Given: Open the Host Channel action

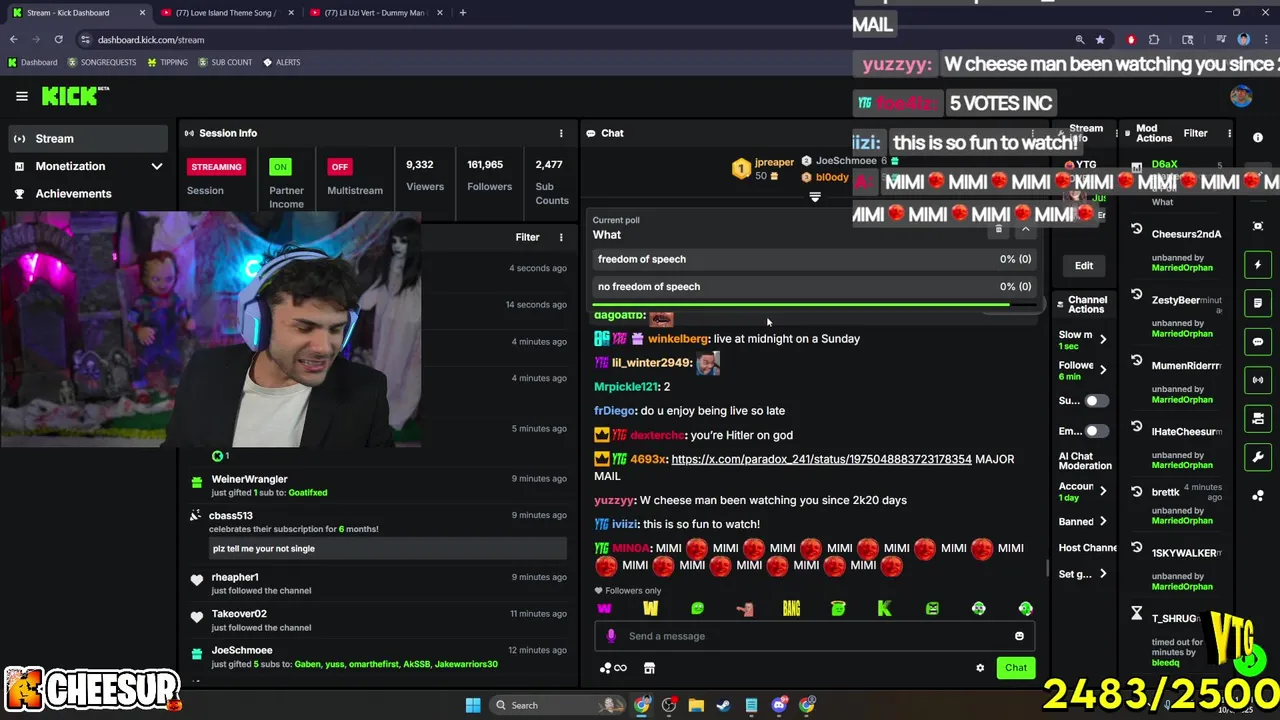Looking at the screenshot, I should click(x=1088, y=548).
